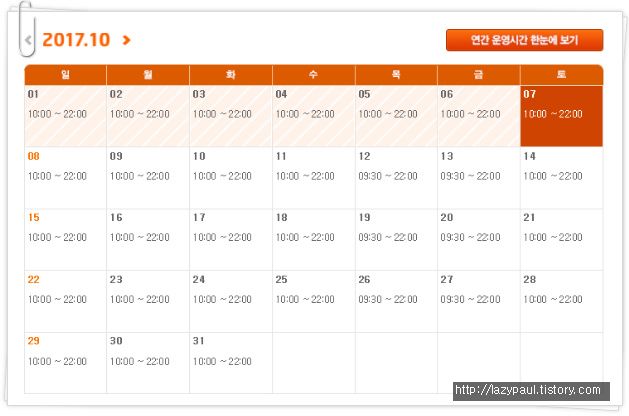
Task: Select date 25 cell
Action: click(x=314, y=301)
